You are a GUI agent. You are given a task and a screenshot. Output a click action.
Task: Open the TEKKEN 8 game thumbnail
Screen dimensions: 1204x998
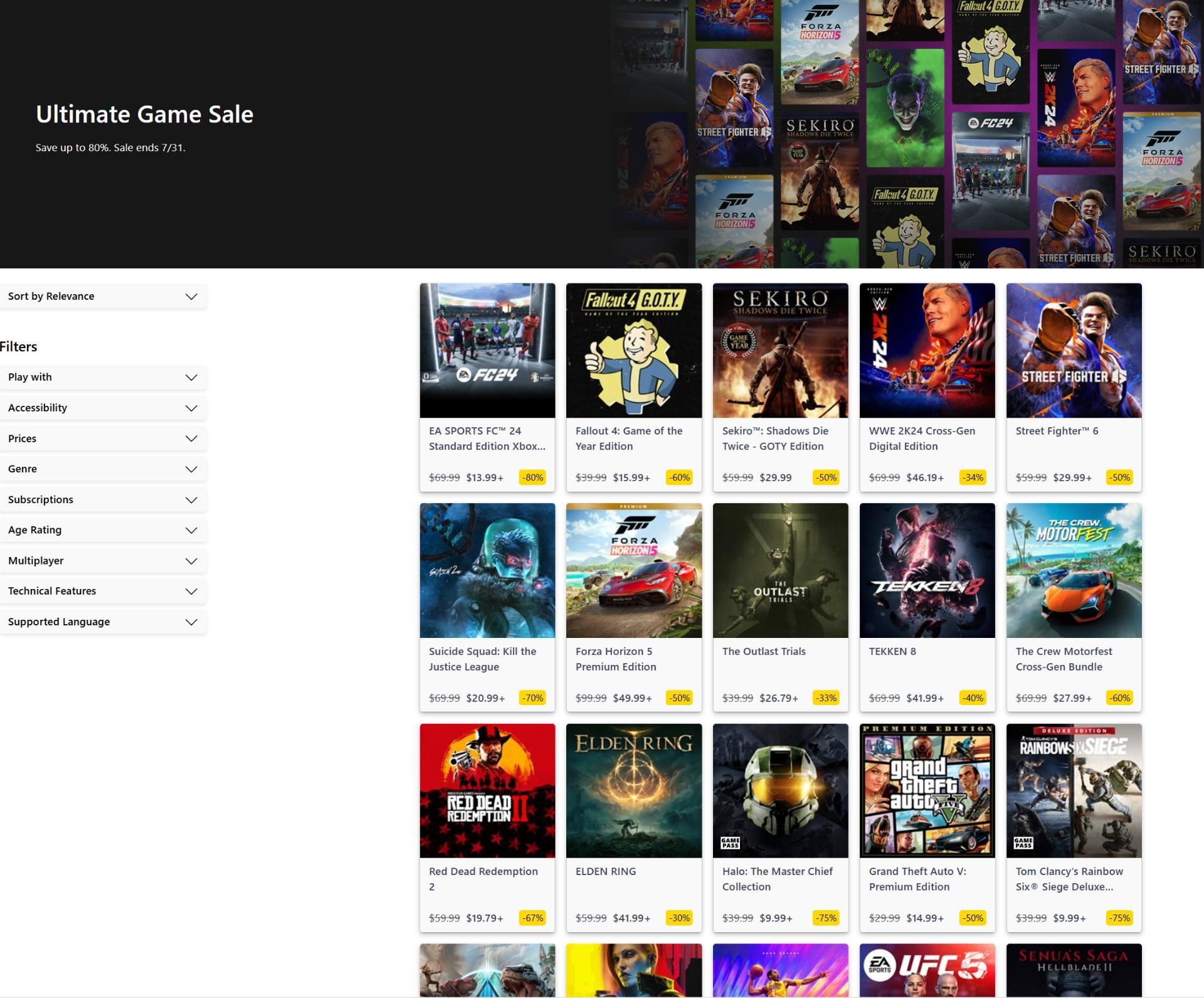pyautogui.click(x=927, y=570)
